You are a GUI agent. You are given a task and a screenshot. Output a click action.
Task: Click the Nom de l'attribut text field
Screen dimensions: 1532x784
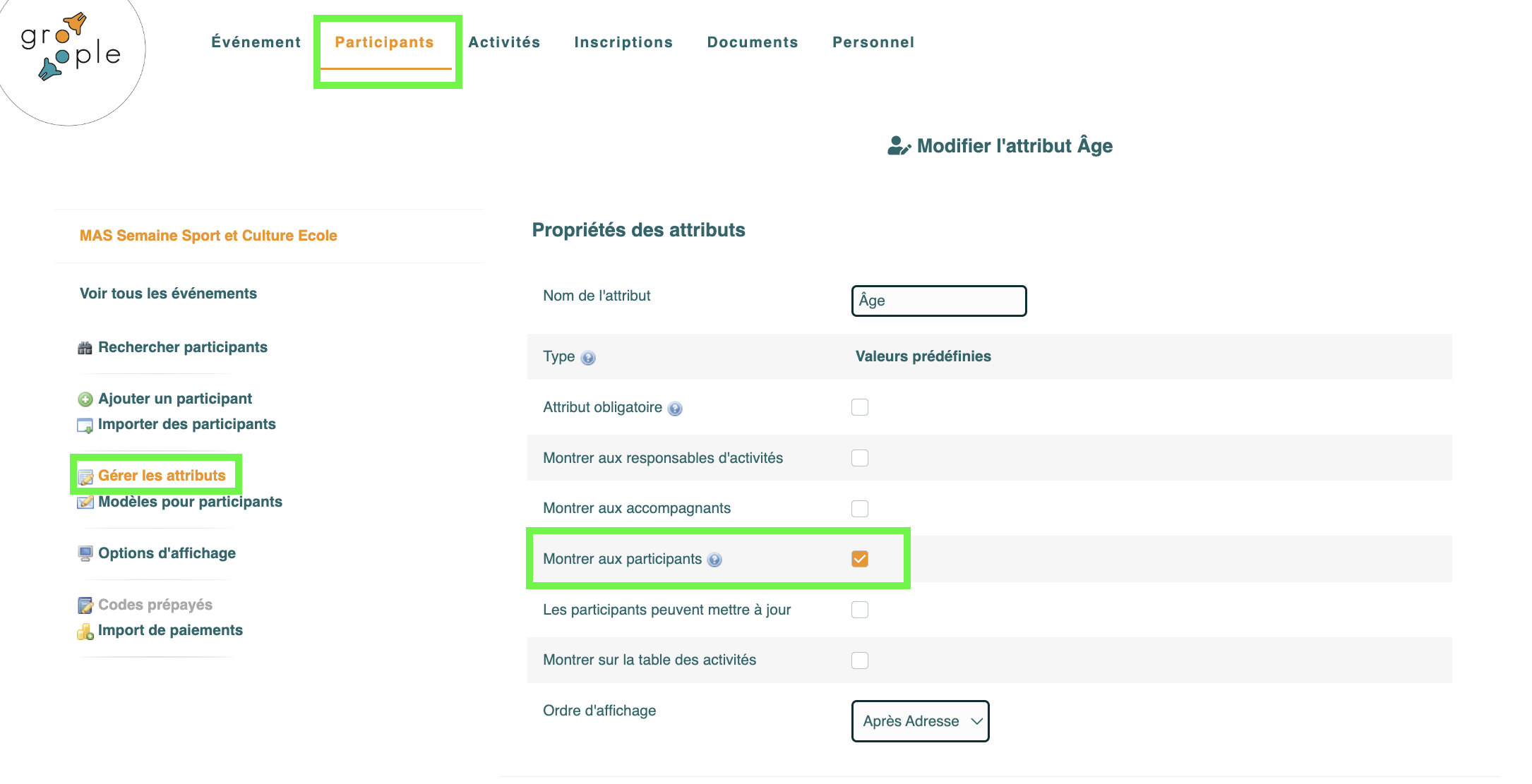coord(939,301)
